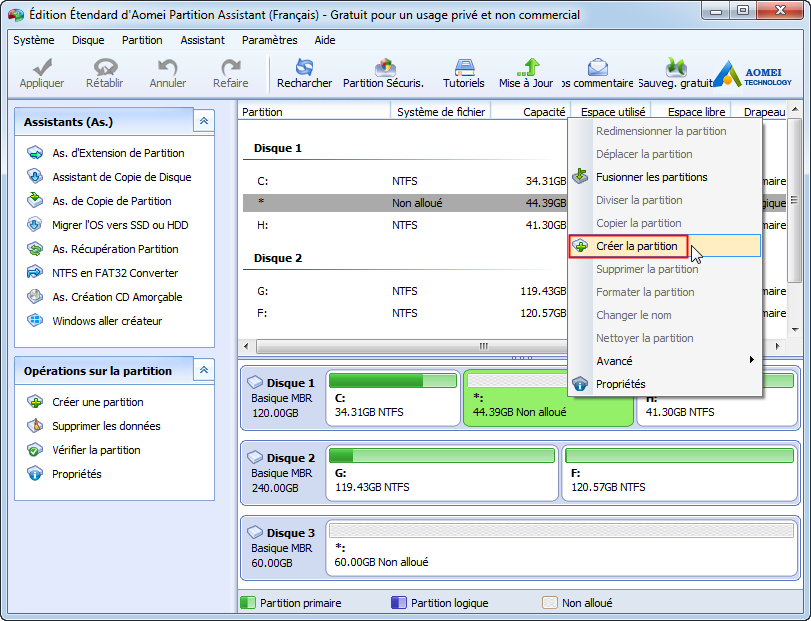Viewport: 811px width, 621px height.
Task: Click the Non alloué legend swatch
Action: [549, 603]
